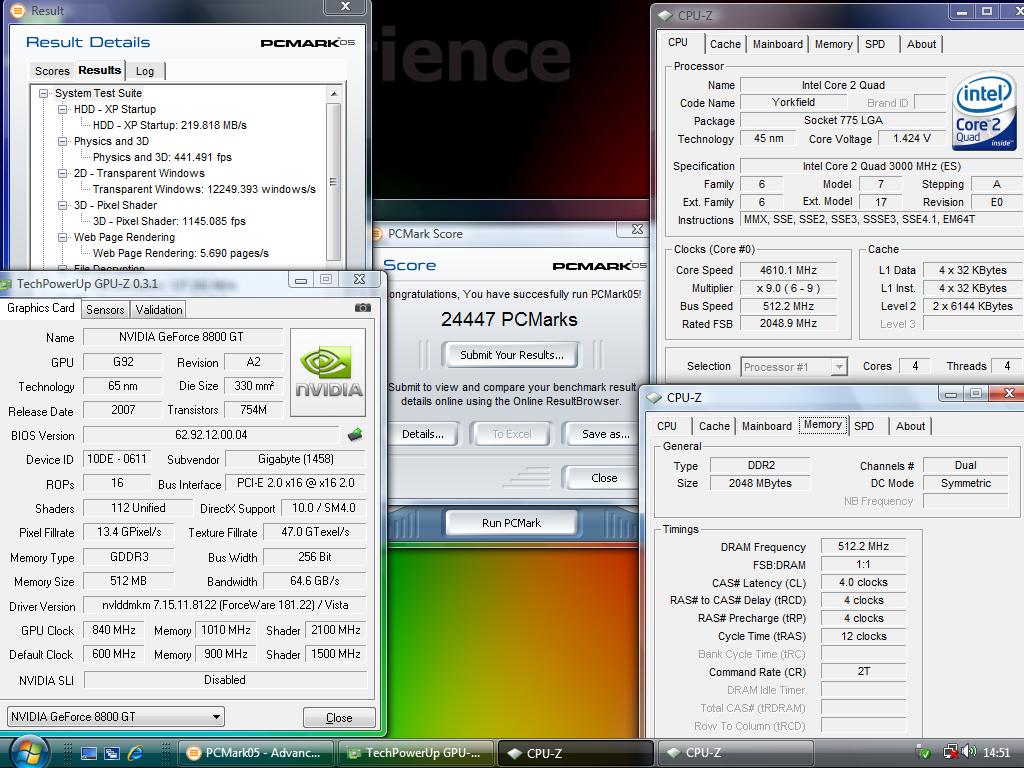Screen dimensions: 1024x768
Task: Switch to Log tab in Result Details
Action: (x=145, y=71)
